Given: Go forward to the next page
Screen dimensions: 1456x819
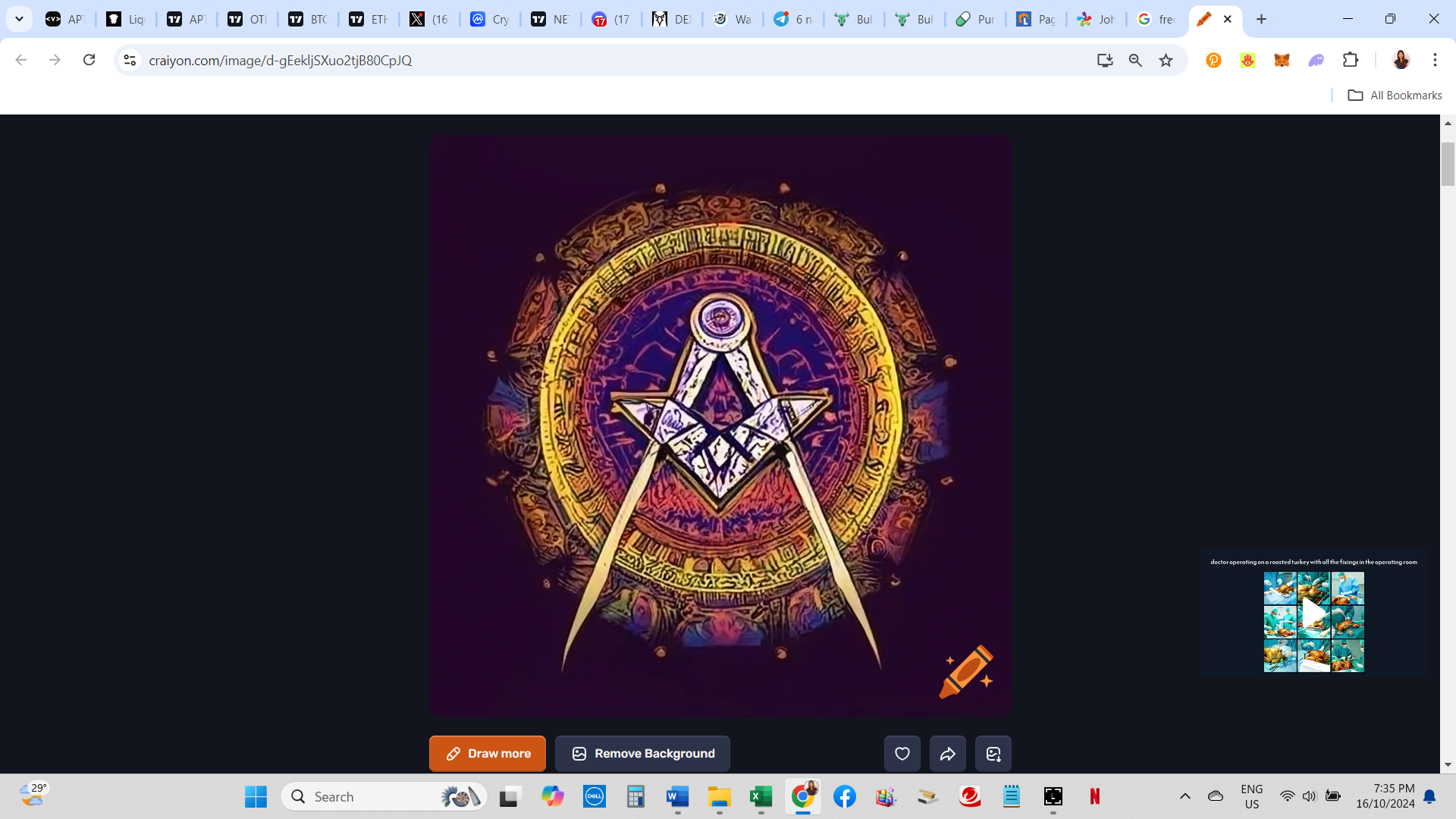Looking at the screenshot, I should [55, 60].
